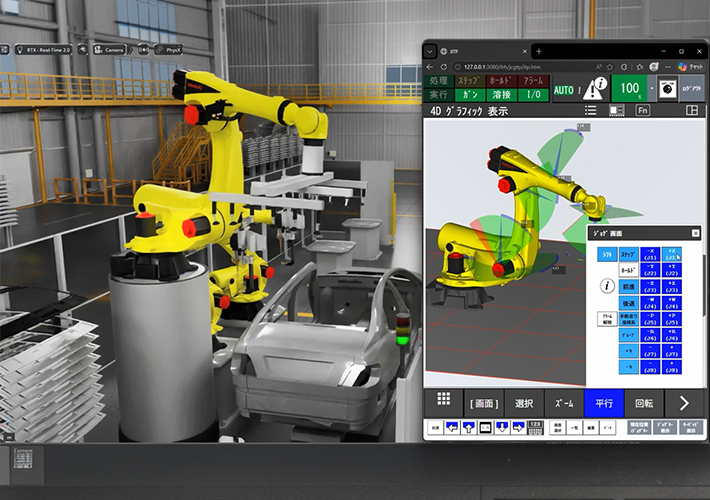Click the teach pendant enable switch icon
This screenshot has height=500, width=710.
tap(667, 88)
